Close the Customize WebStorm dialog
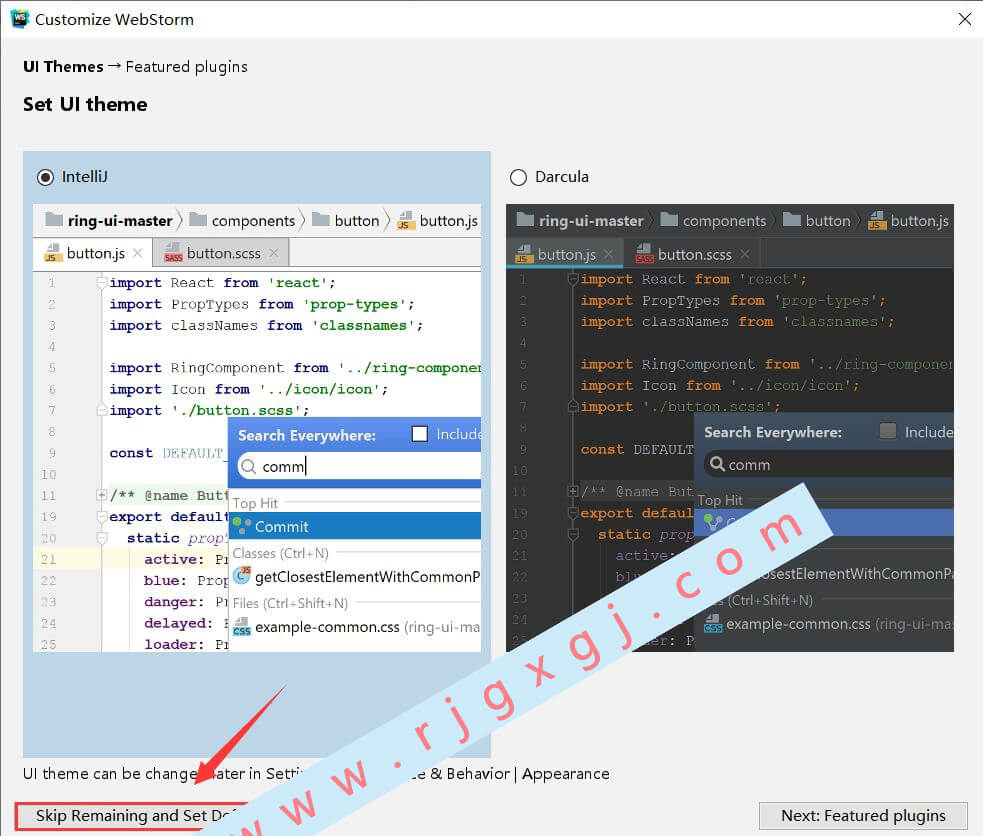This screenshot has width=983, height=836. tap(965, 19)
